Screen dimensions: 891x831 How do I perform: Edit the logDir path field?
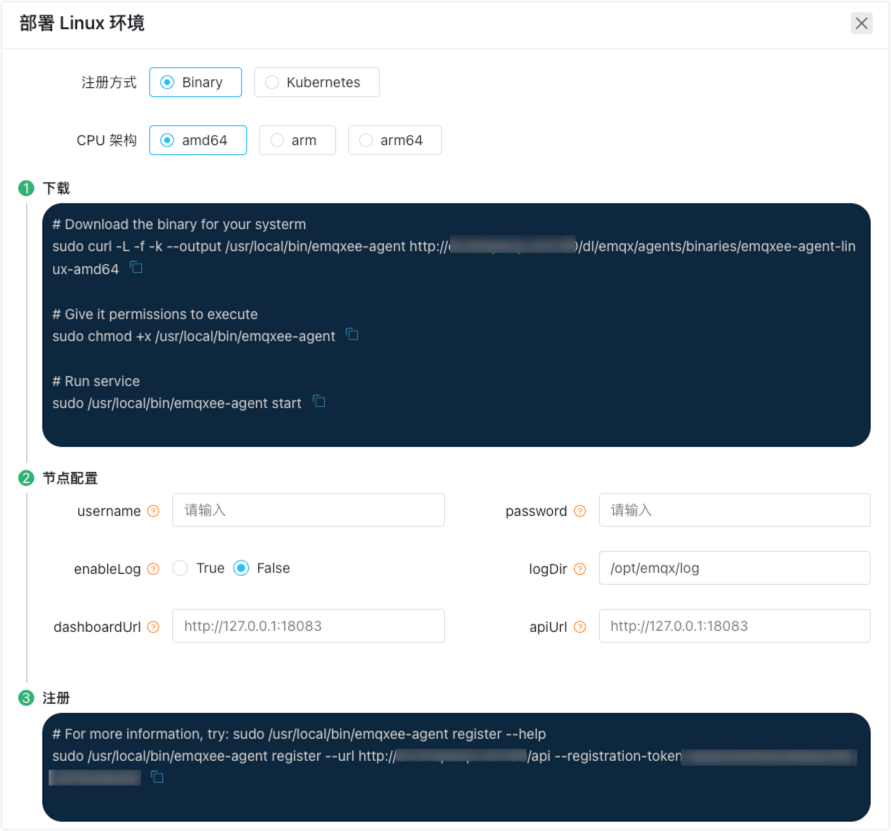pos(734,568)
